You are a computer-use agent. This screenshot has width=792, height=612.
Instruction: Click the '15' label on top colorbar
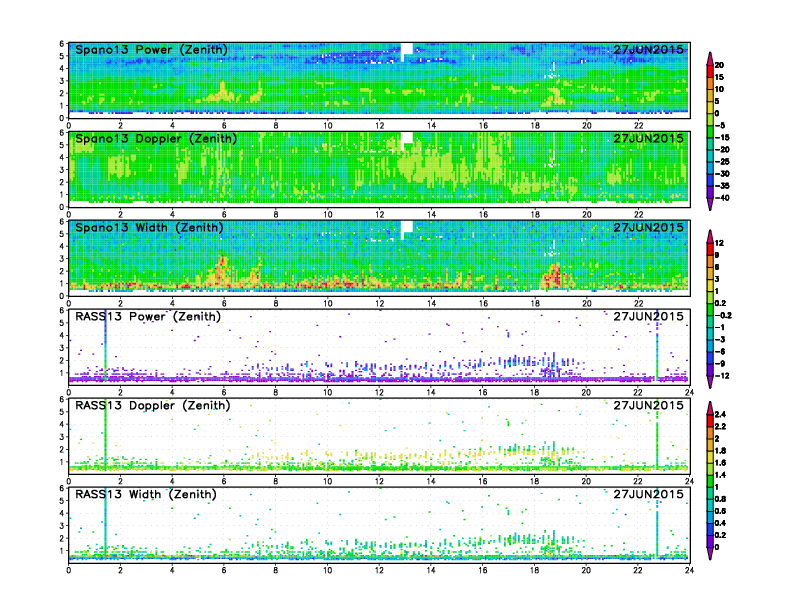point(719,77)
